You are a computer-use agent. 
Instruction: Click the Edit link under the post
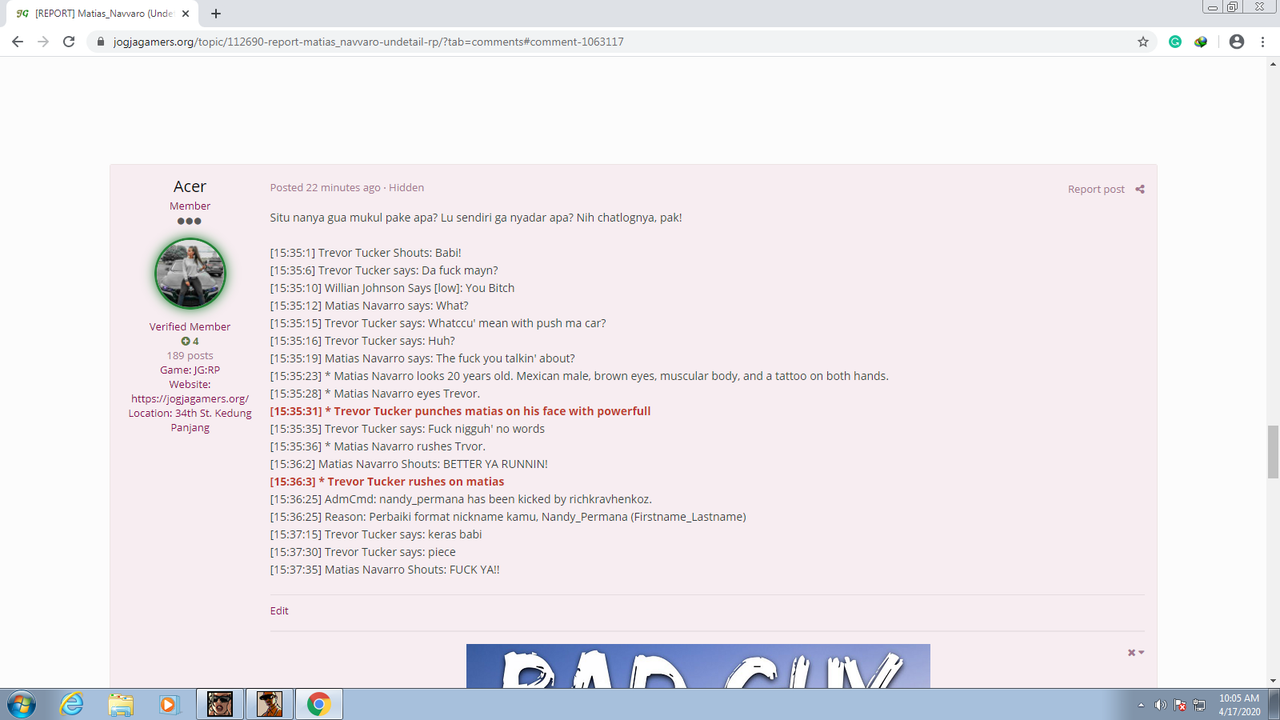[279, 611]
